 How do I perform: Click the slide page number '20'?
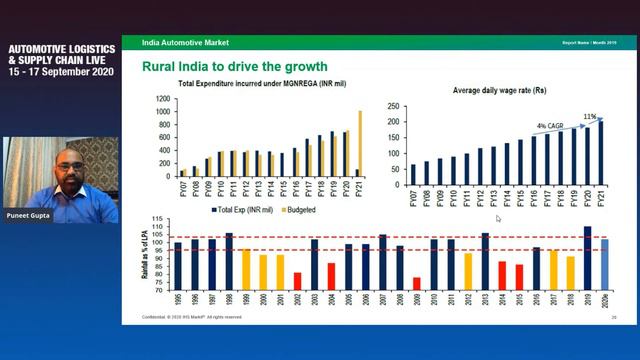(614, 317)
